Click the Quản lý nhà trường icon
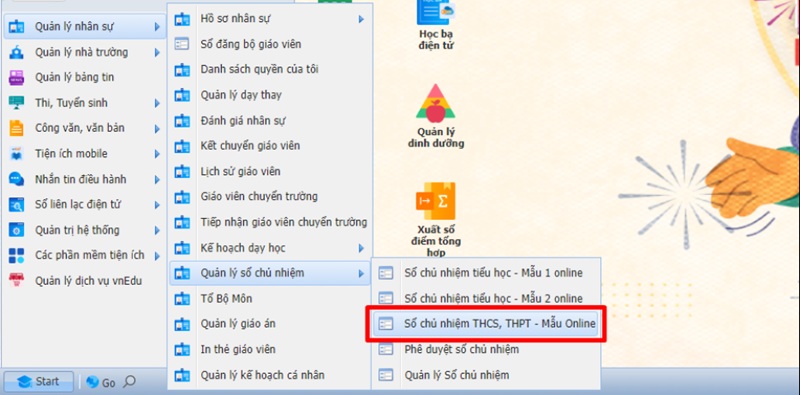 (x=16, y=52)
